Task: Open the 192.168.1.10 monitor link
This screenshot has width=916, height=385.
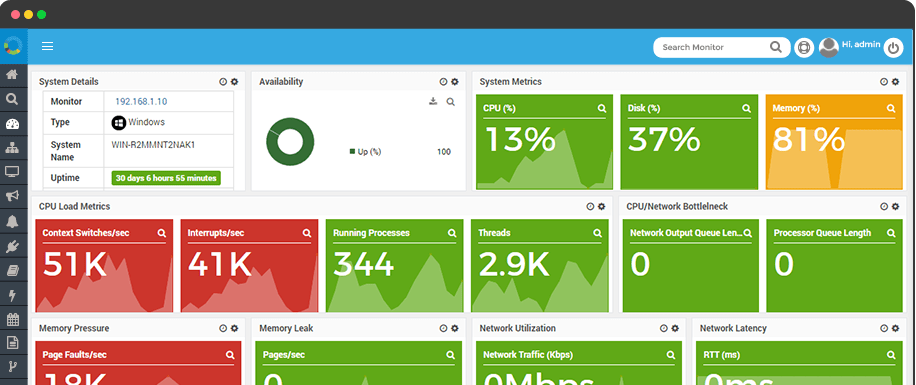Action: 141,102
